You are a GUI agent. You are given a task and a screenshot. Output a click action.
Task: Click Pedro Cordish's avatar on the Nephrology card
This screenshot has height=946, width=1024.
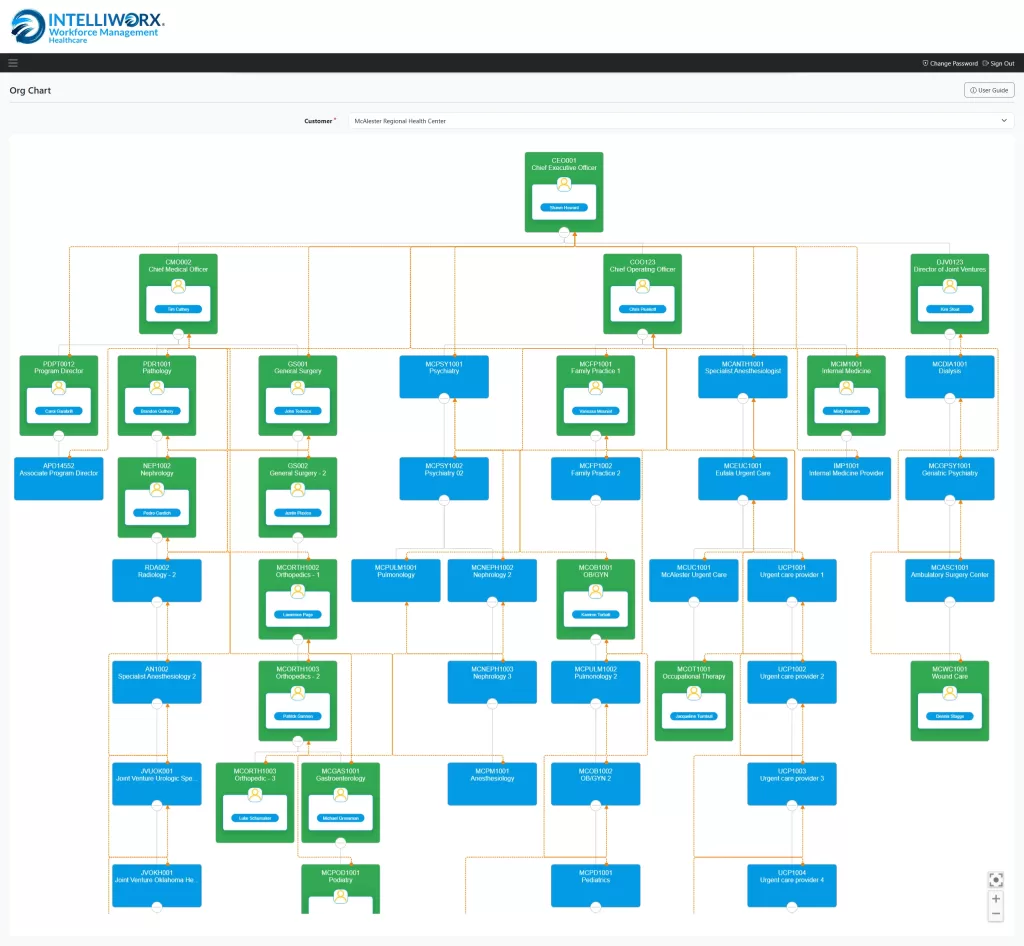pyautogui.click(x=157, y=490)
